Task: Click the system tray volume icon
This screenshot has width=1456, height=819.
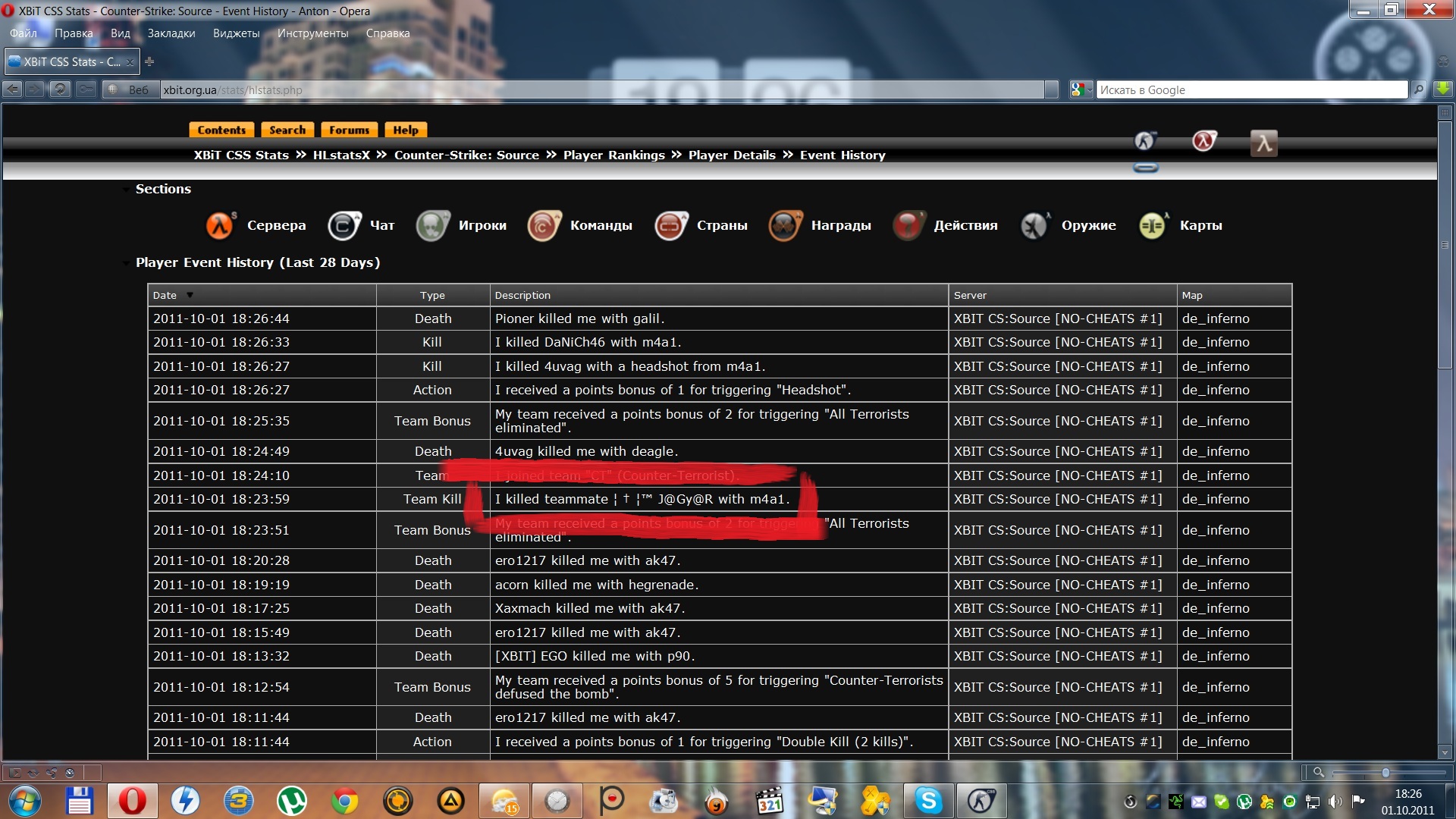Action: (x=1335, y=801)
